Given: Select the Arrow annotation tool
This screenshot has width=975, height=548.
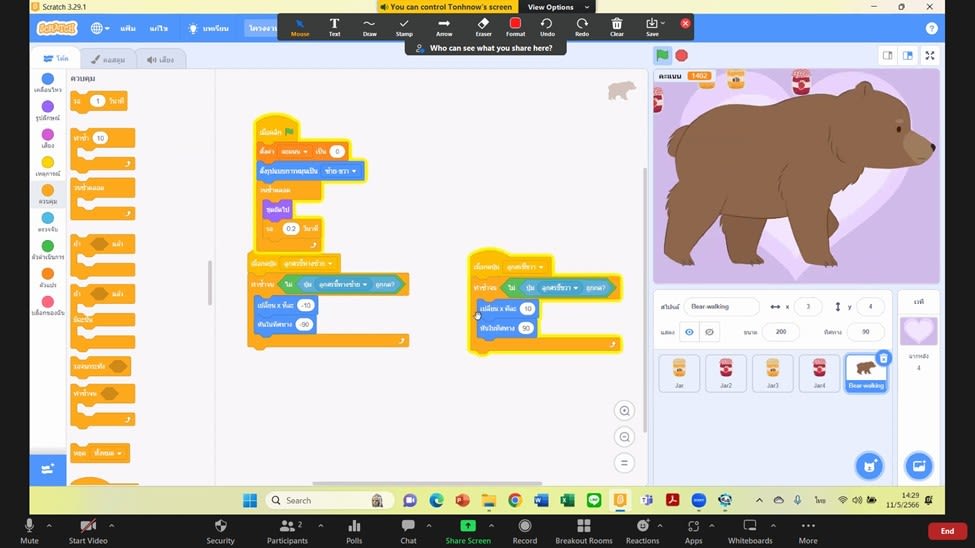Looking at the screenshot, I should click(x=444, y=27).
